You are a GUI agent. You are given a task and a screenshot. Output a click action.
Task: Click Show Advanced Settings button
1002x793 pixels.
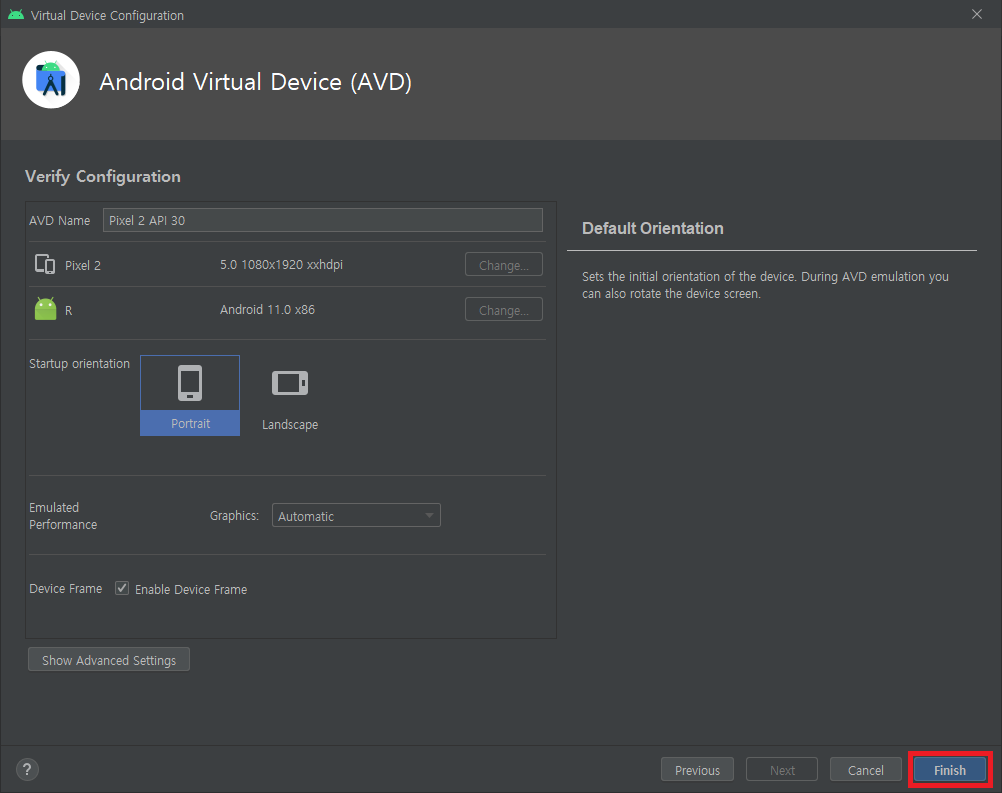tap(109, 660)
